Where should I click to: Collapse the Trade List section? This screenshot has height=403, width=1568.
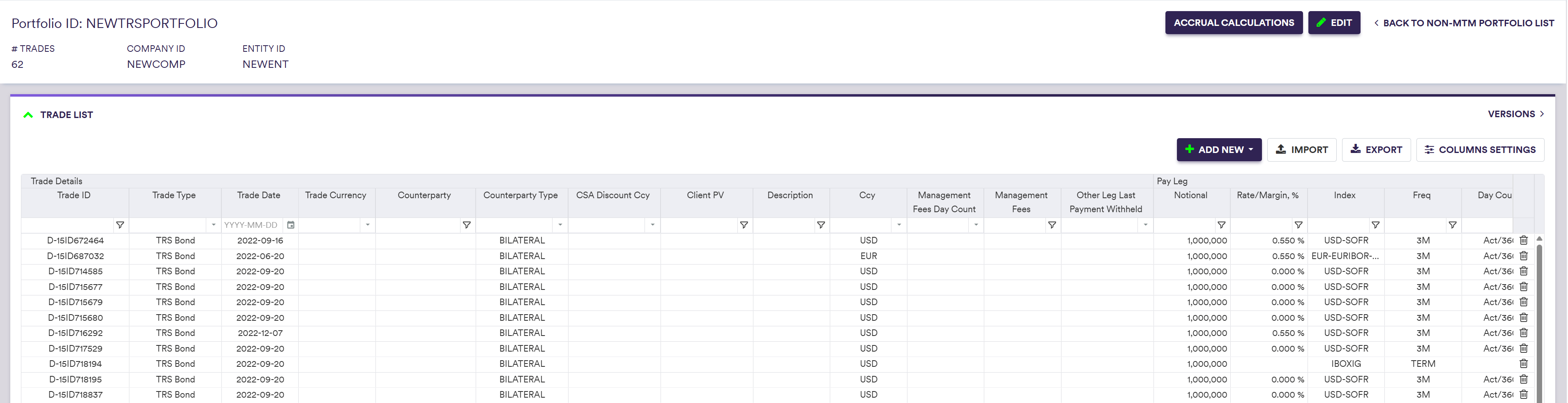(28, 115)
